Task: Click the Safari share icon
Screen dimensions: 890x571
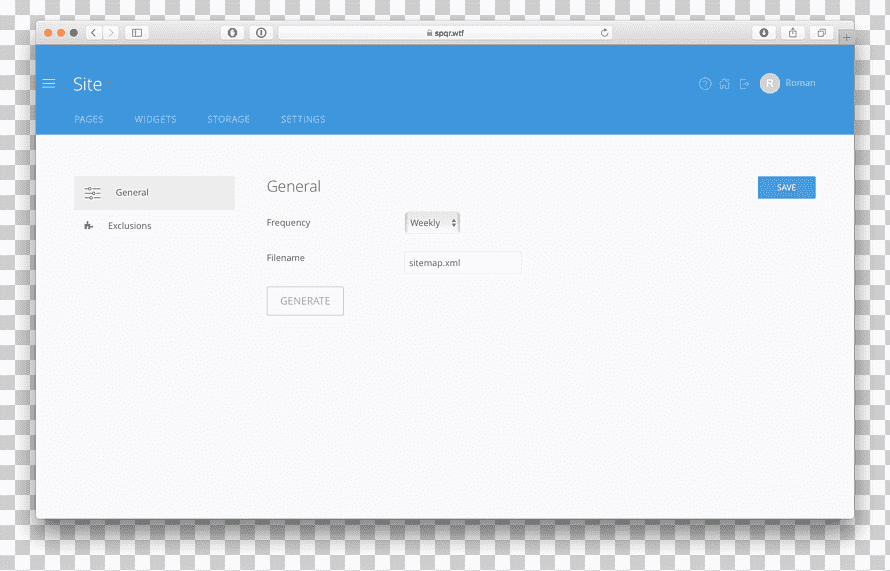Action: [x=793, y=33]
